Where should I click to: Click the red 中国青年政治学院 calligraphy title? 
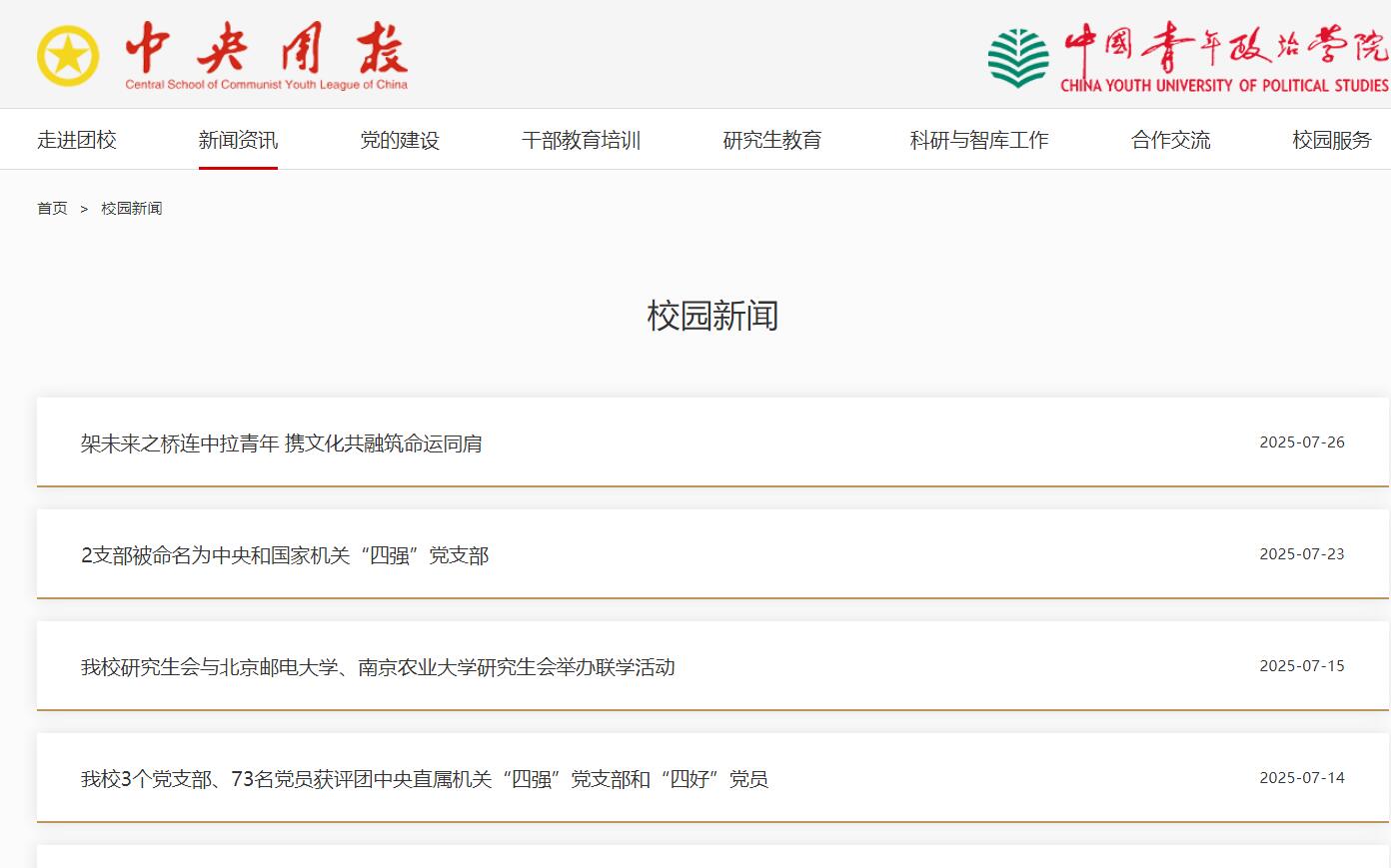click(1225, 45)
